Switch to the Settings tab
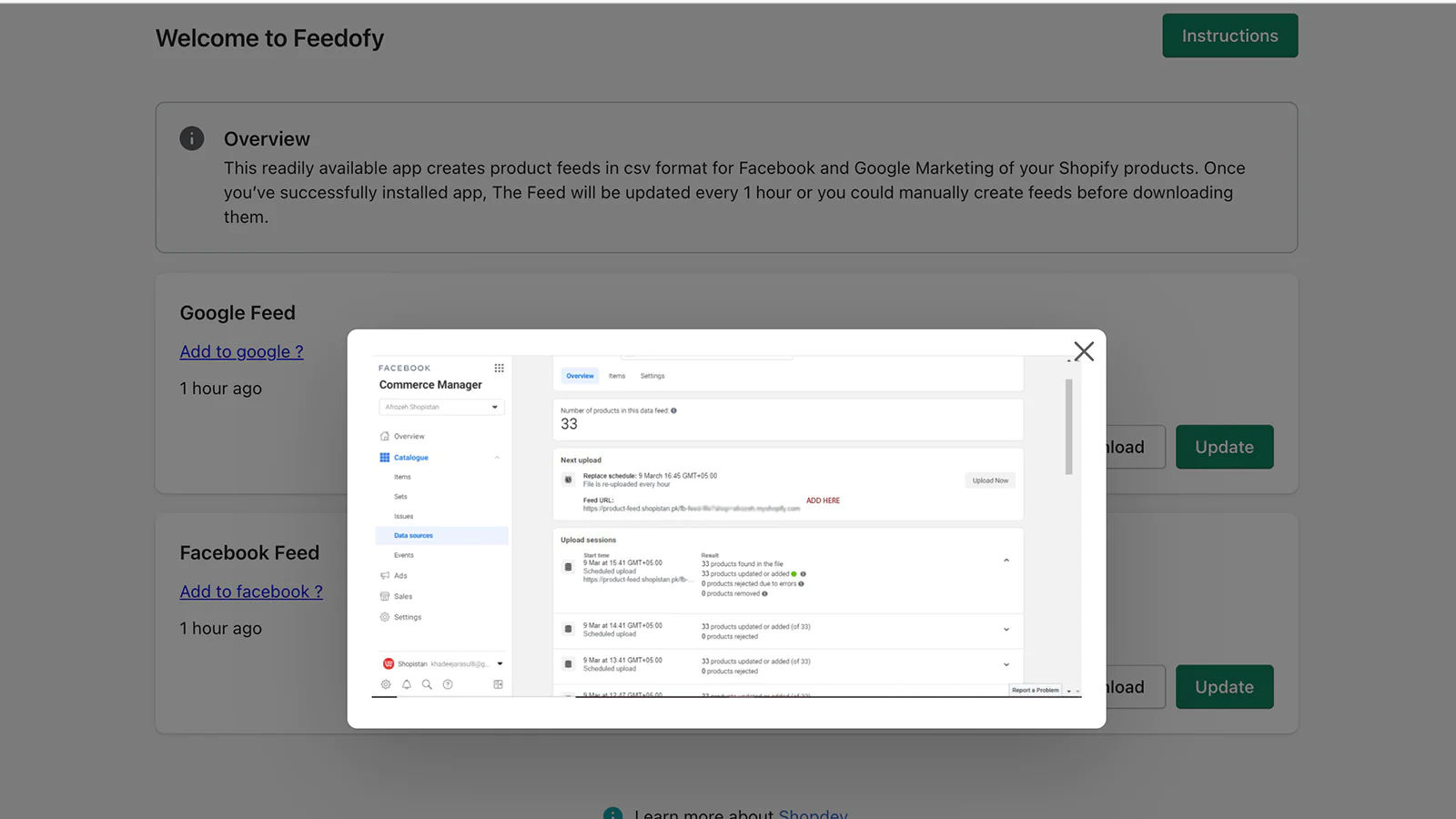Image resolution: width=1456 pixels, height=819 pixels. [x=652, y=376]
